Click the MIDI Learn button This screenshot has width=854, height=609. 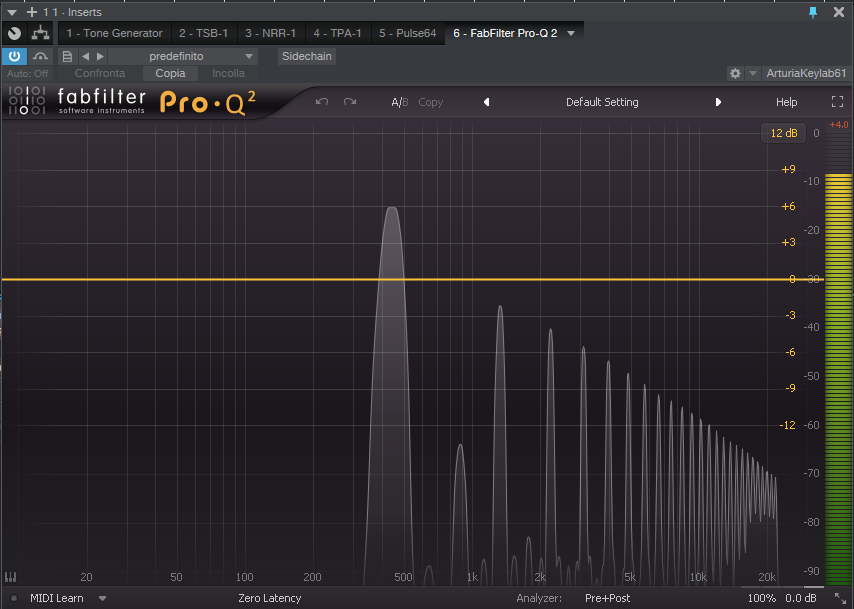pyautogui.click(x=57, y=598)
